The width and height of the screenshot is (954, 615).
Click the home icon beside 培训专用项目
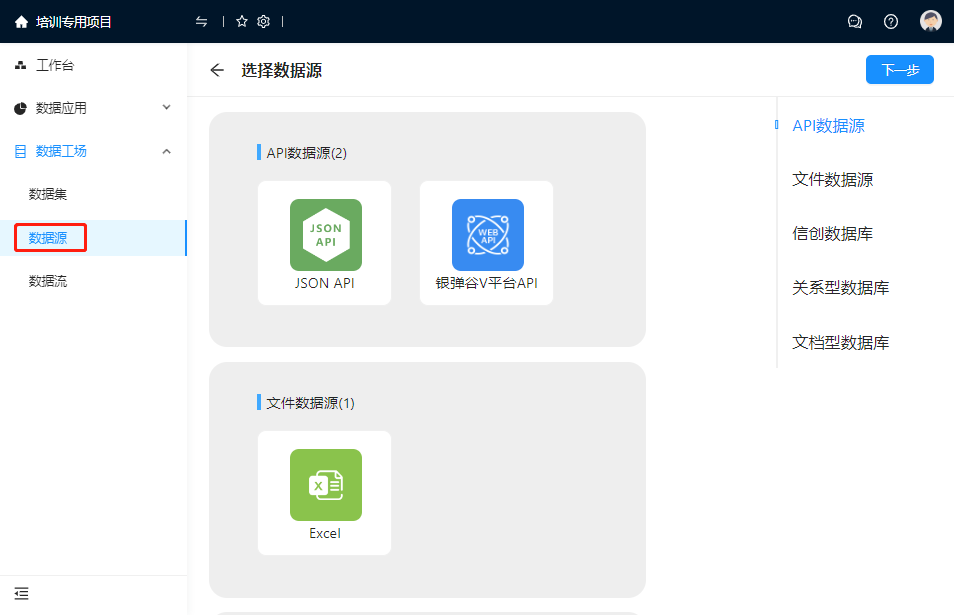pos(21,21)
